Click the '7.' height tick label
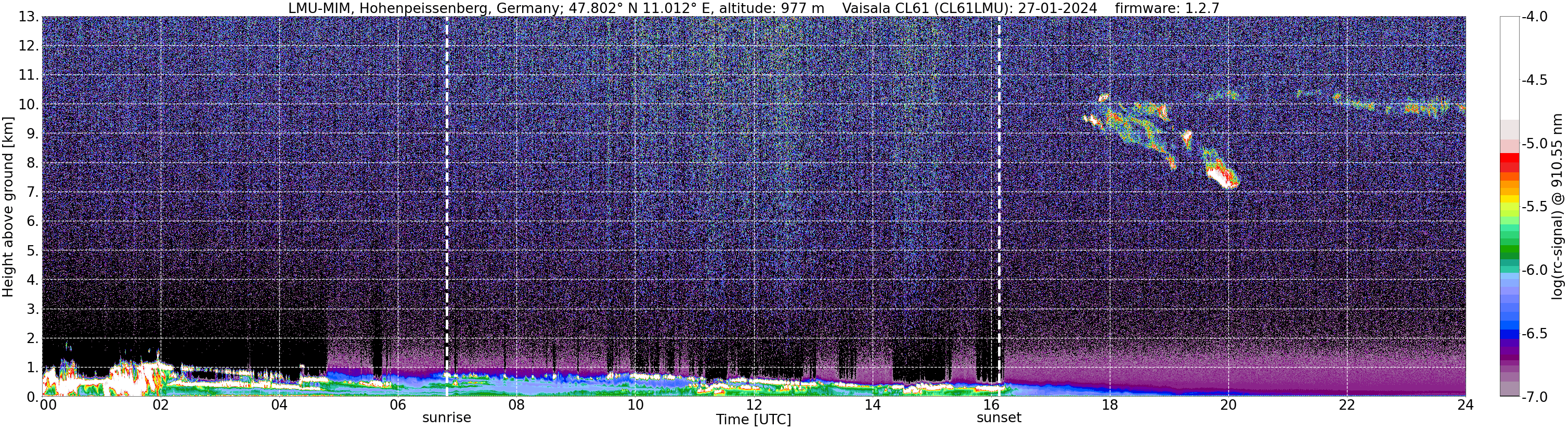The height and width of the screenshot is (430, 1568). (x=32, y=193)
